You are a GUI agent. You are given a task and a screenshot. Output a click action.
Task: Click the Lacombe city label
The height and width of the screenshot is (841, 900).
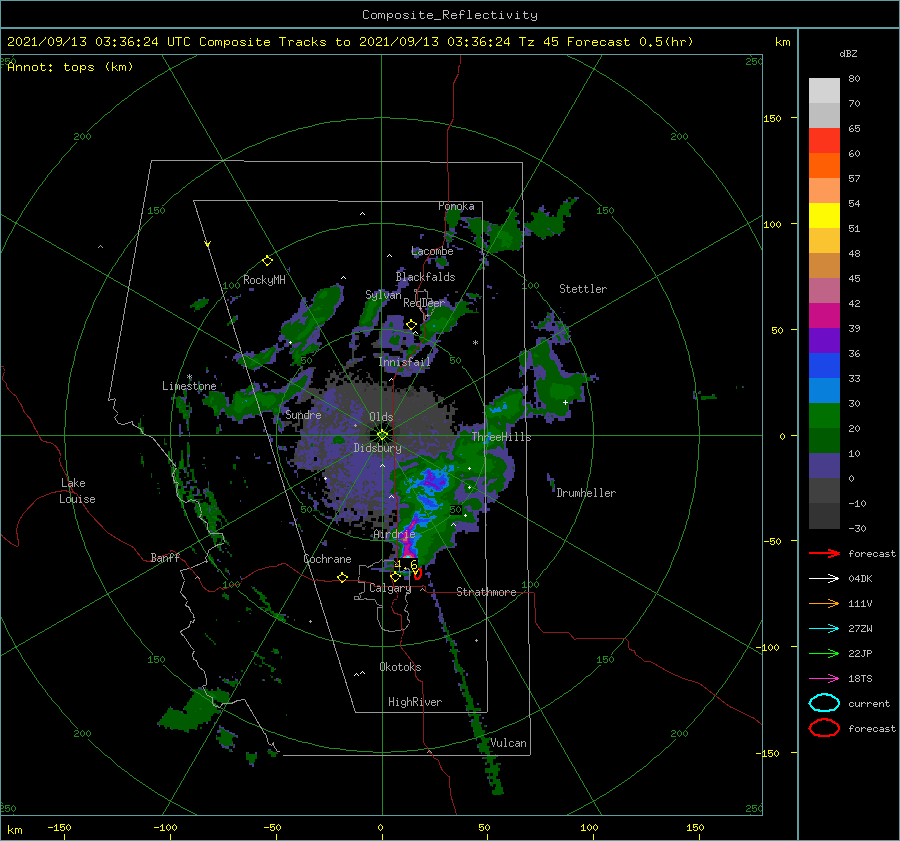432,251
